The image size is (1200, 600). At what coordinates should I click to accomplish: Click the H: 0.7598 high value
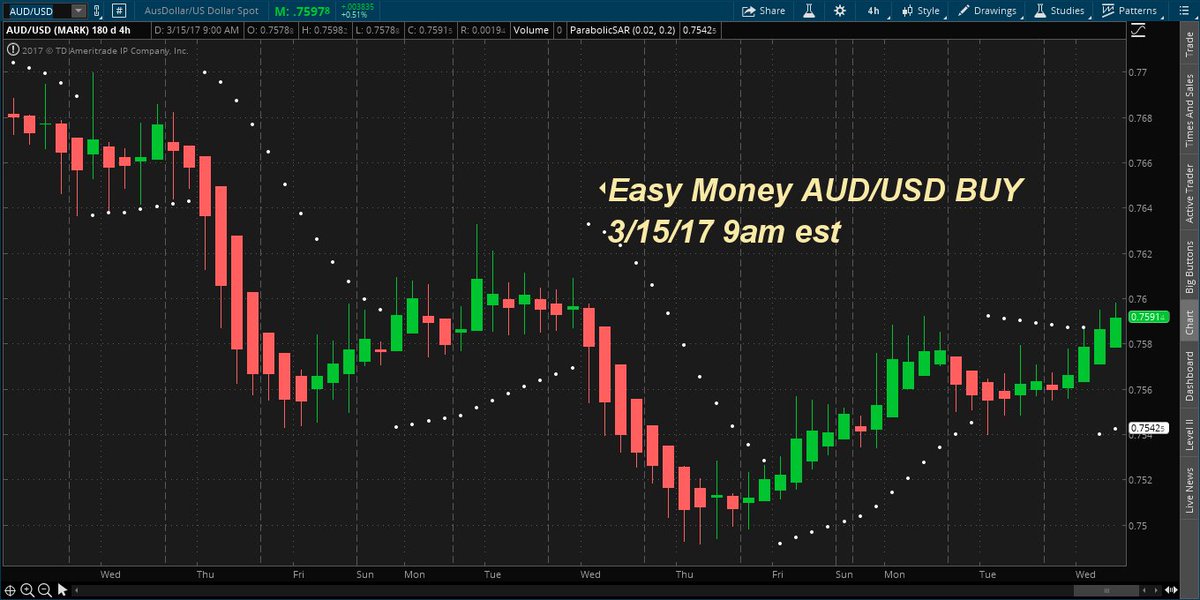click(323, 31)
